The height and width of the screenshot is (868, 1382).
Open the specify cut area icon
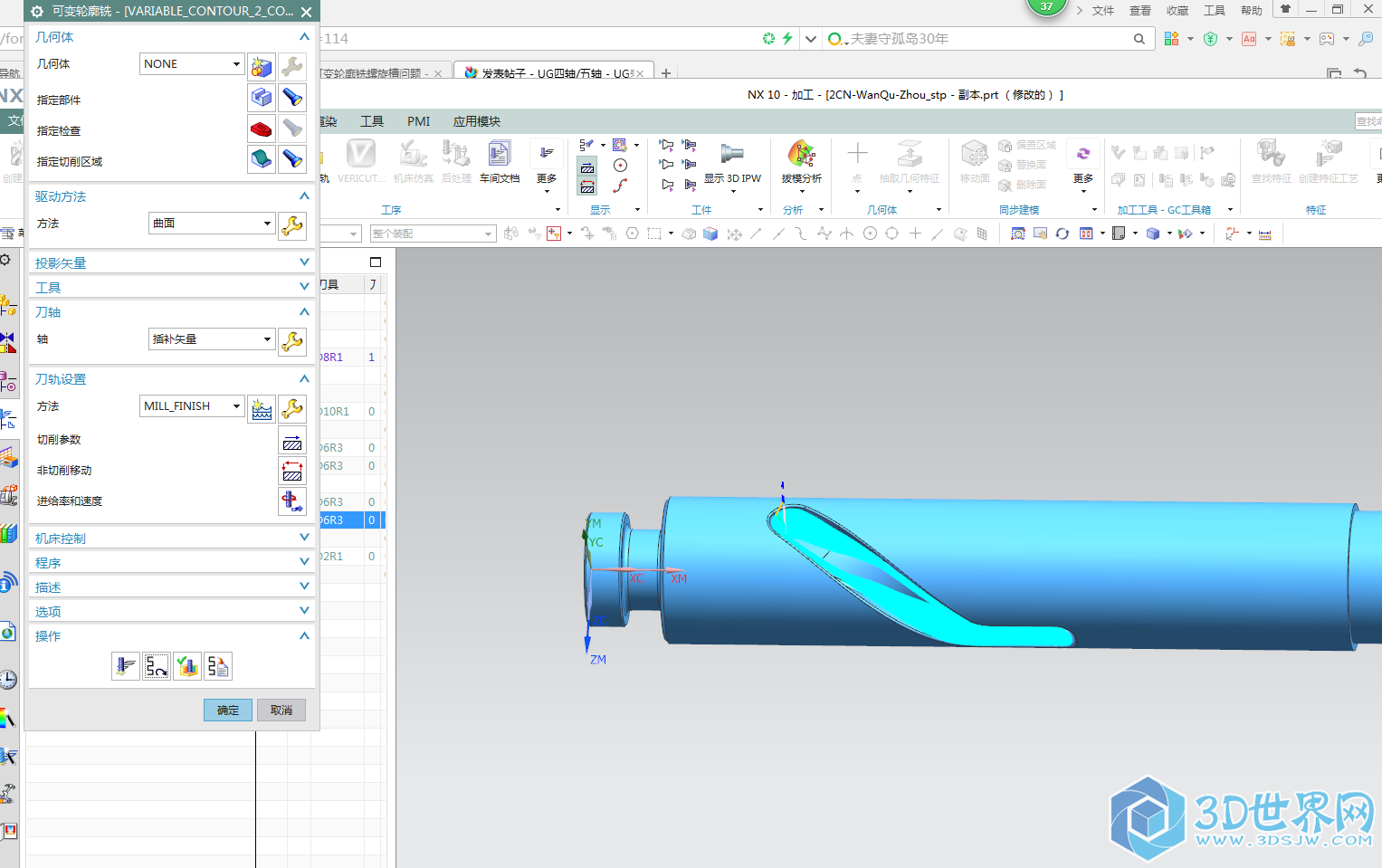click(x=262, y=159)
